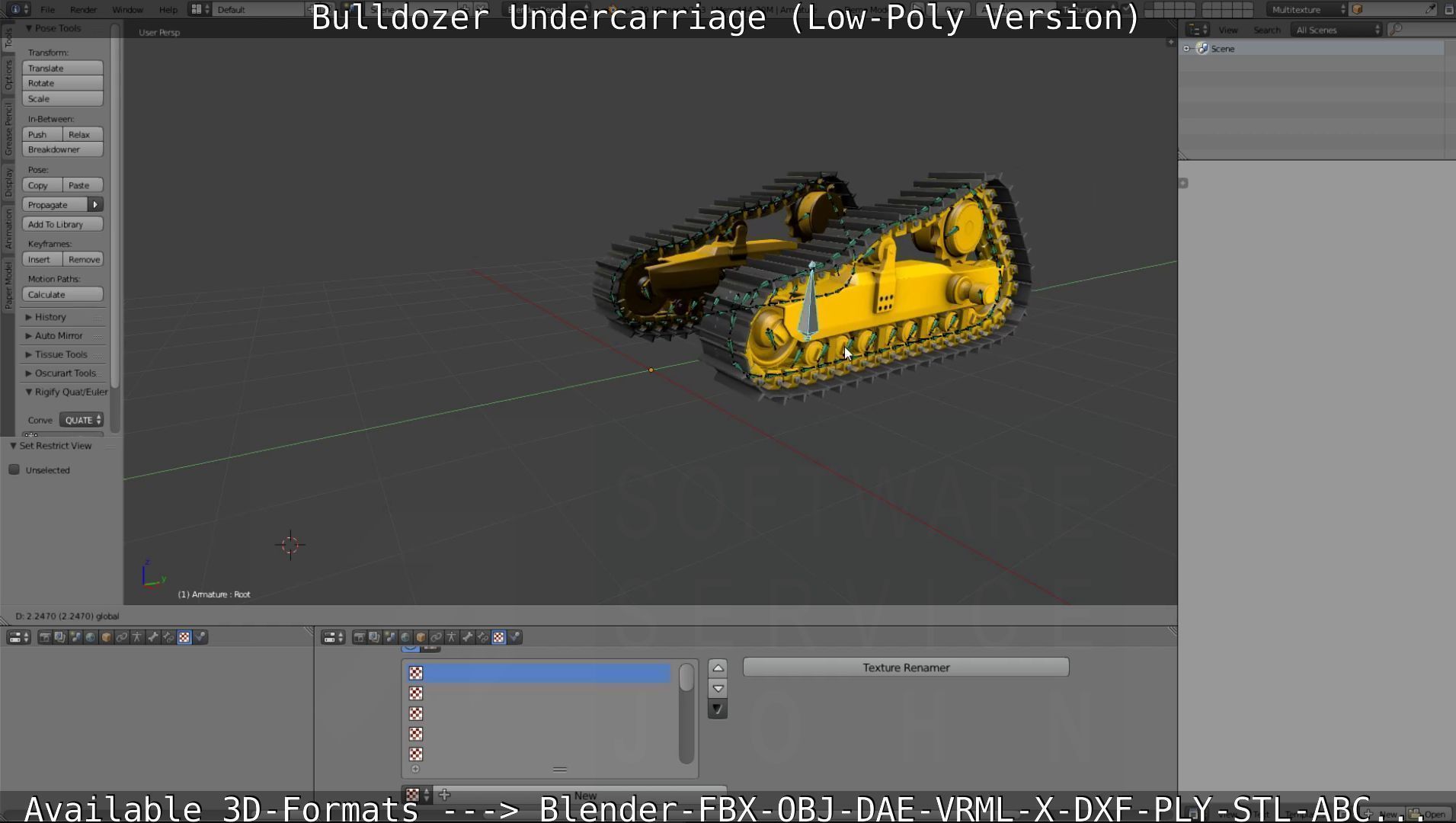Open the Render menu
Screen dimensions: 1456x823
(83, 10)
